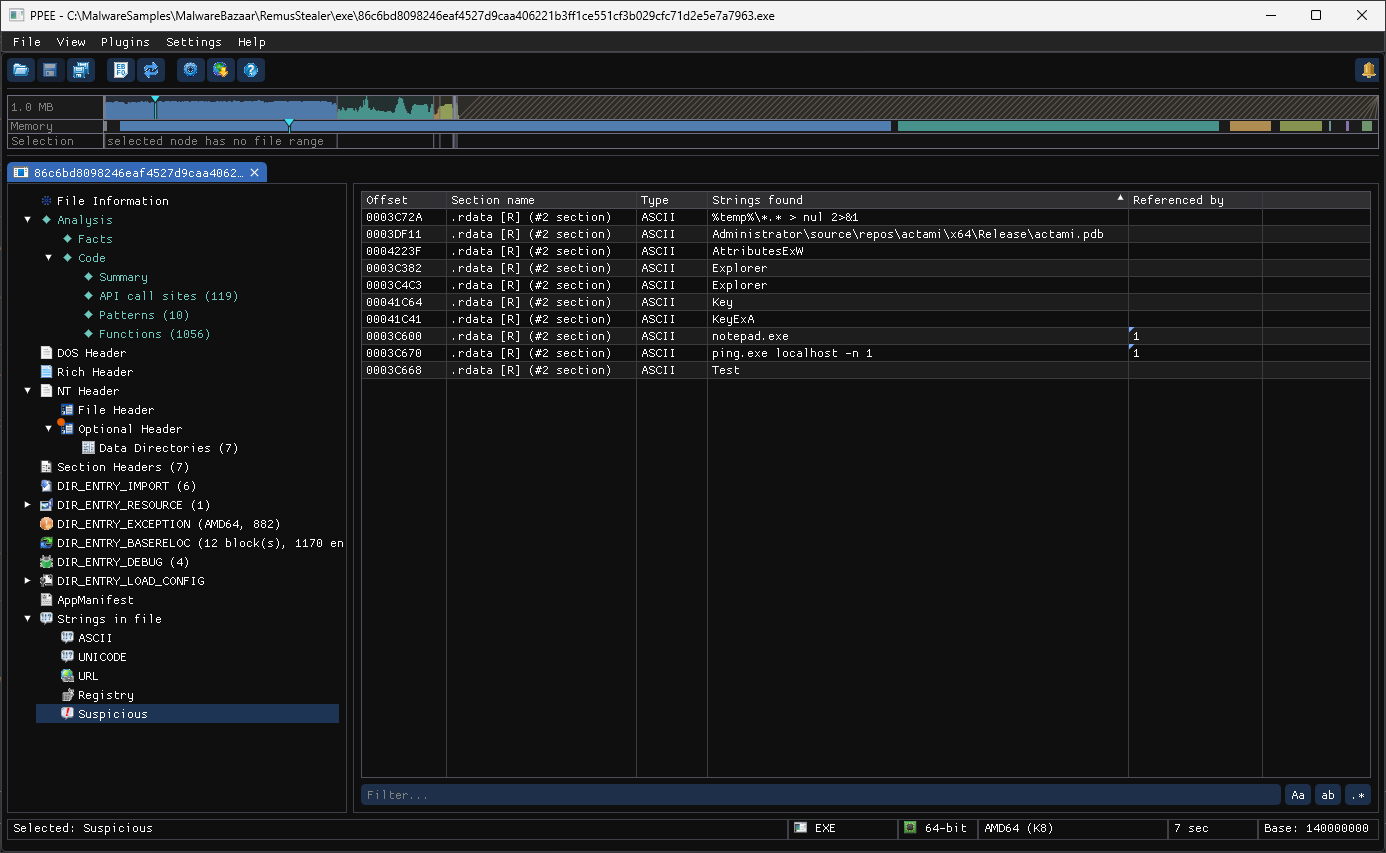This screenshot has width=1386, height=853.
Task: Select the notepad.exe string row
Action: coord(865,336)
